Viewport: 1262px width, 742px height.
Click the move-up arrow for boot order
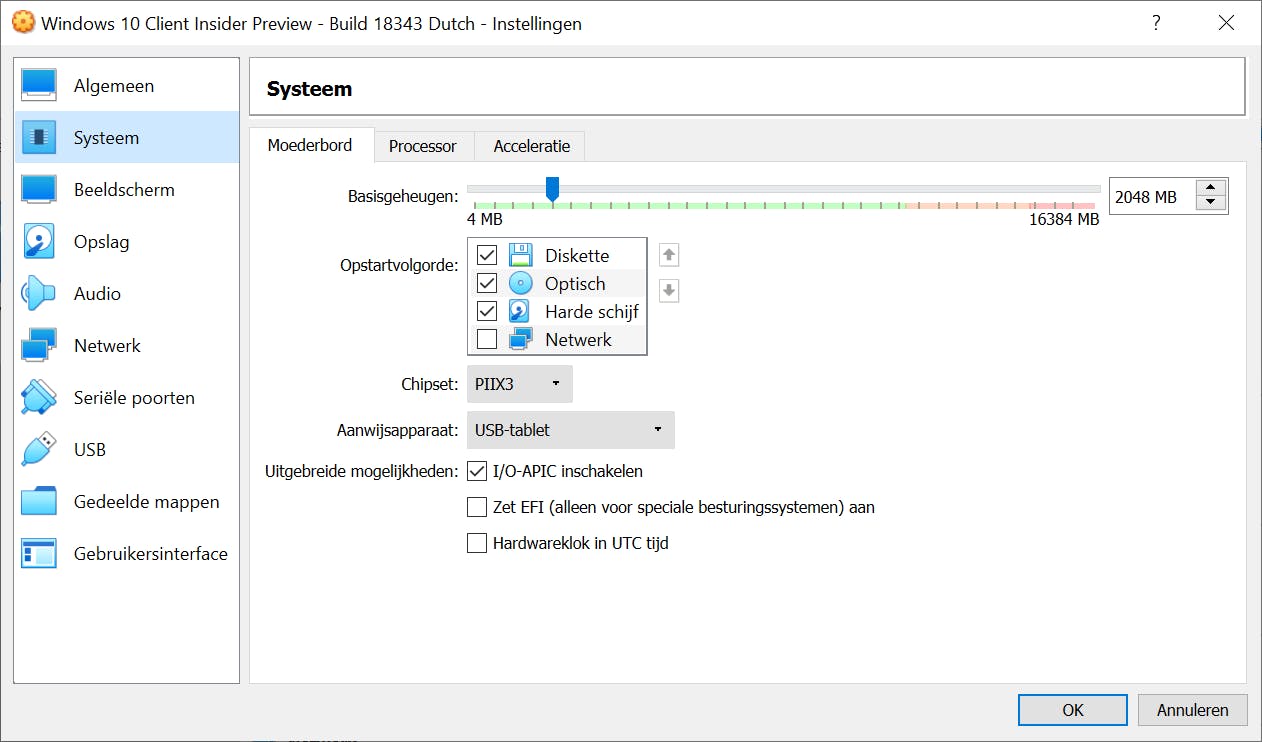click(668, 254)
